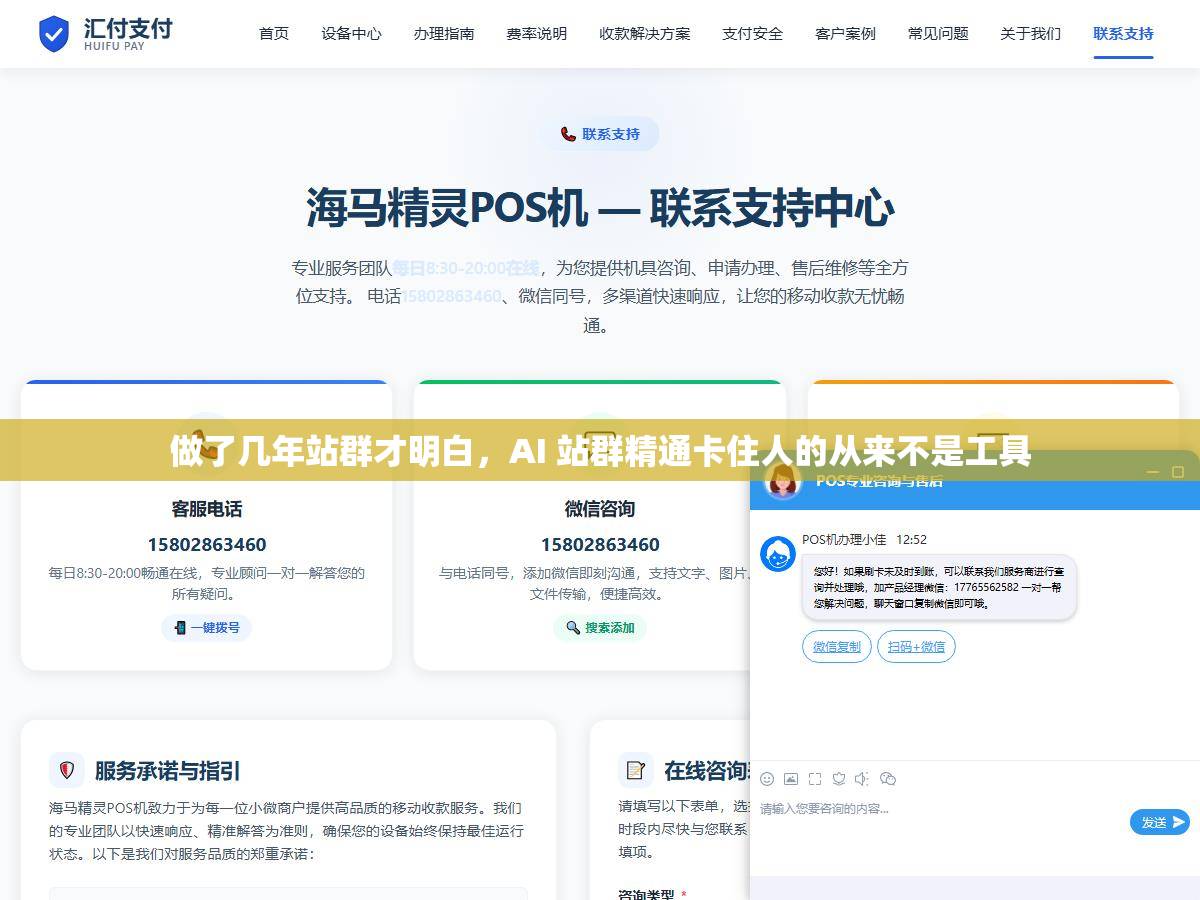The image size is (1200, 900).
Task: Open the 支付安全 navigation item
Action: pos(753,34)
